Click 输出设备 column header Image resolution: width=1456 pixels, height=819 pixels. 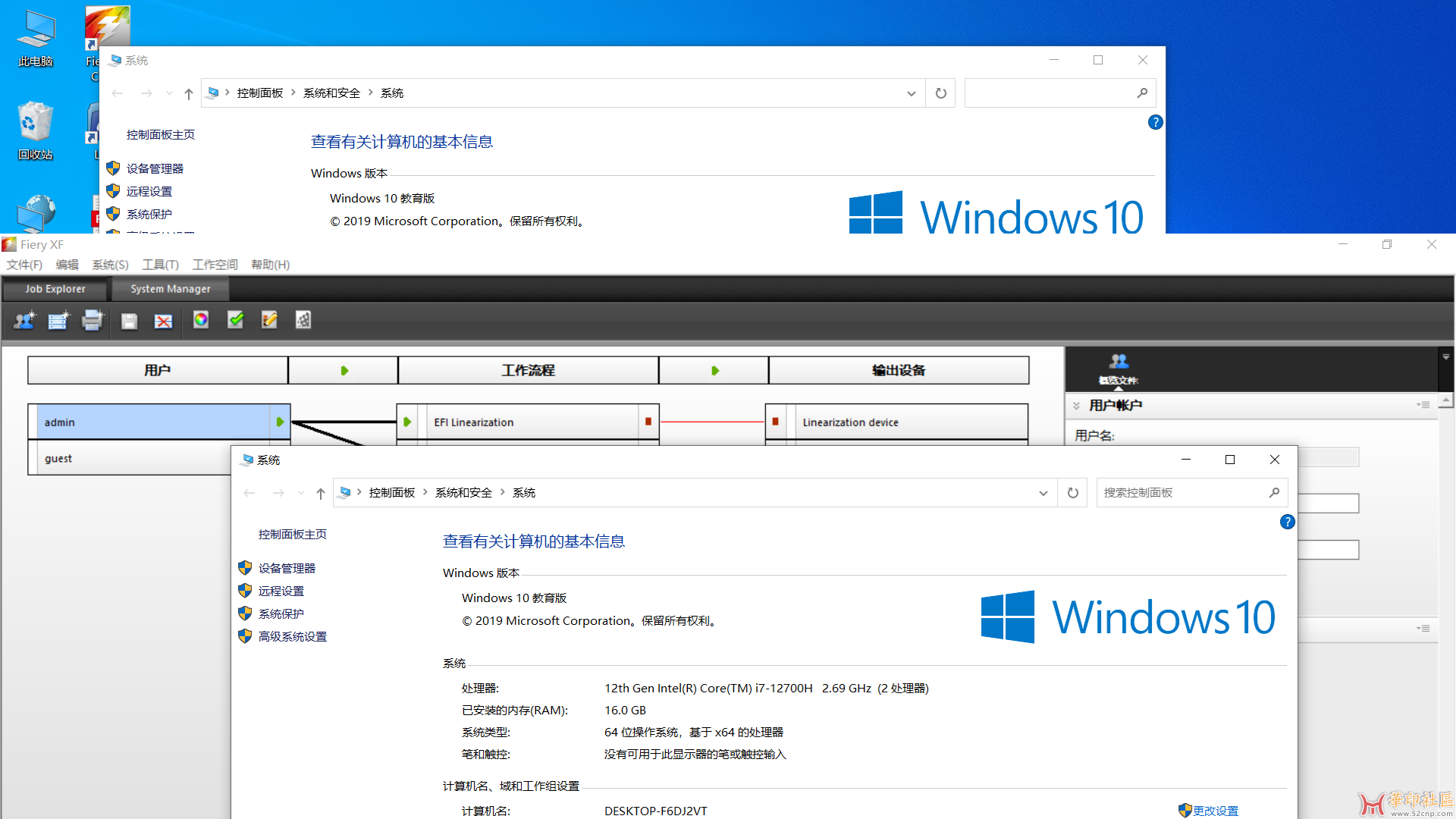(899, 371)
